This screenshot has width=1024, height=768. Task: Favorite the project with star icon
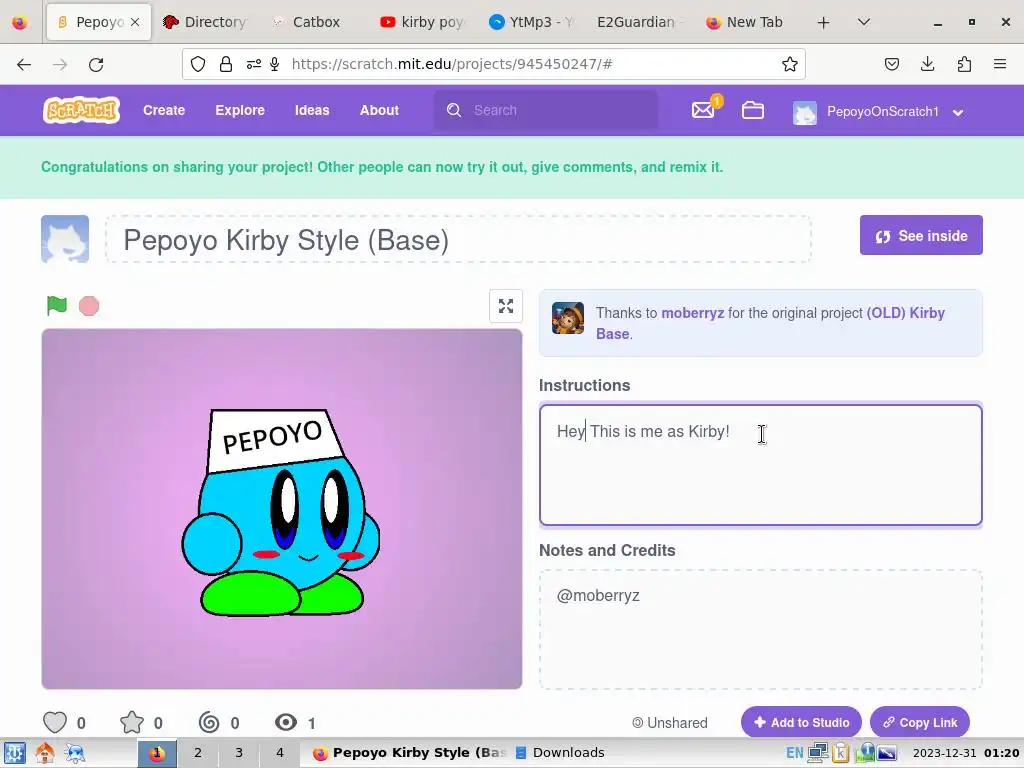[132, 722]
